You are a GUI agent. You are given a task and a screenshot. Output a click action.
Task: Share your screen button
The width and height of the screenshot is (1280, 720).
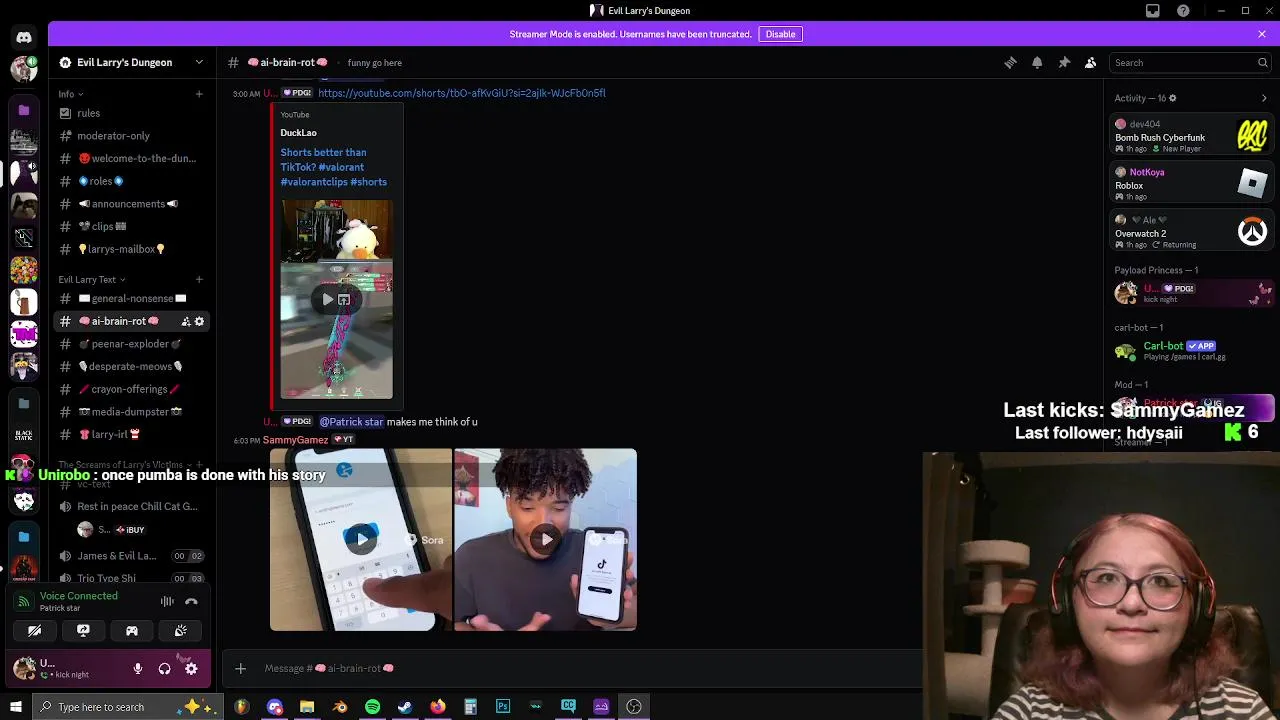point(83,631)
